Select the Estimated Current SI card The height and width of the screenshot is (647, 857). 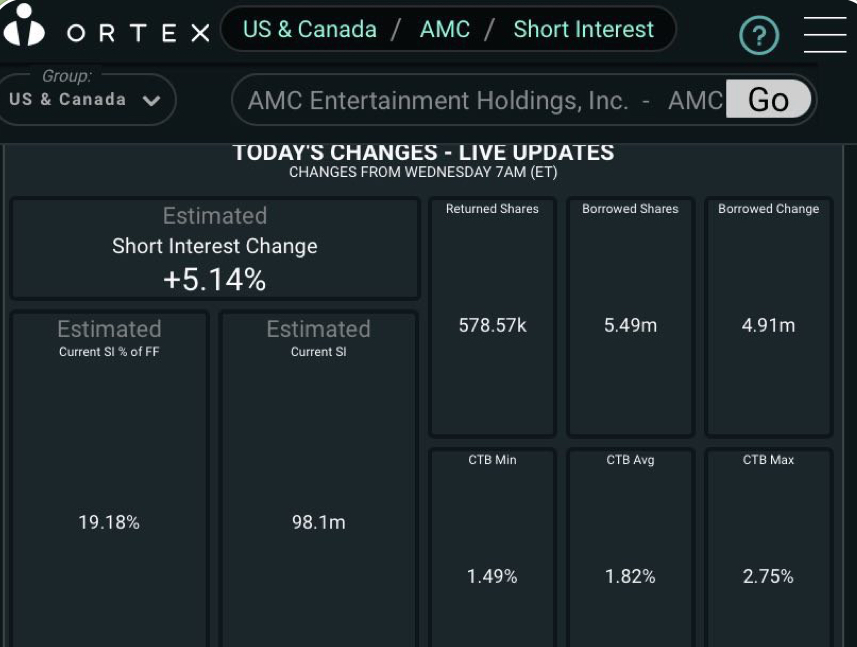click(317, 480)
